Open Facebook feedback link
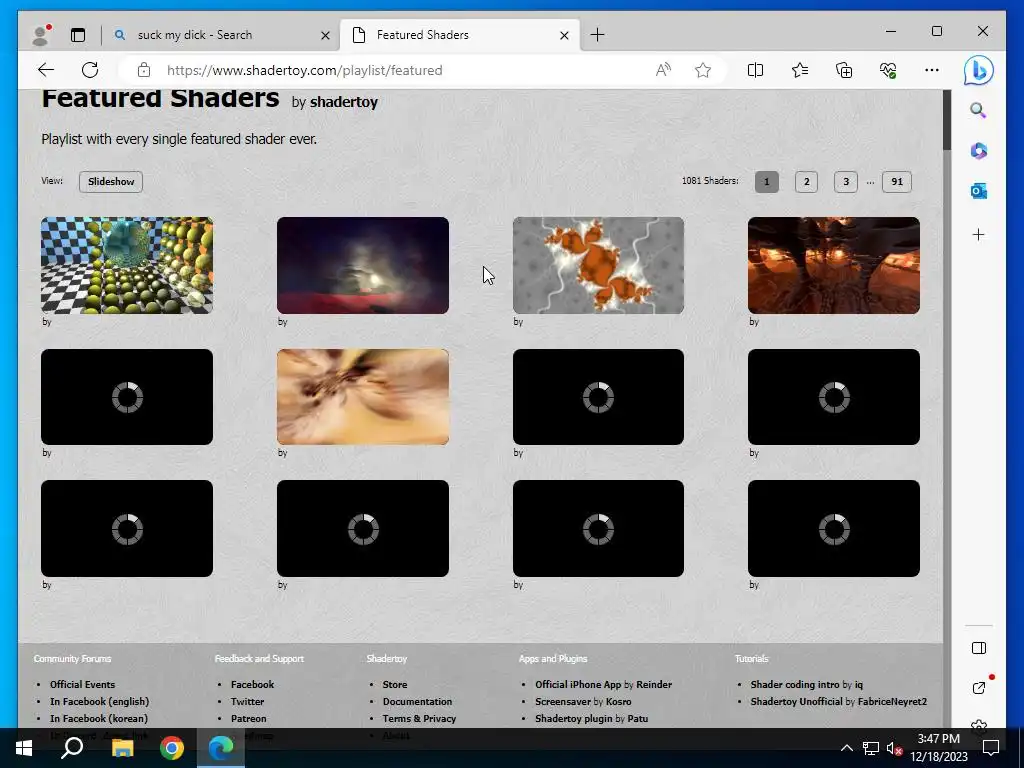 pyautogui.click(x=252, y=684)
